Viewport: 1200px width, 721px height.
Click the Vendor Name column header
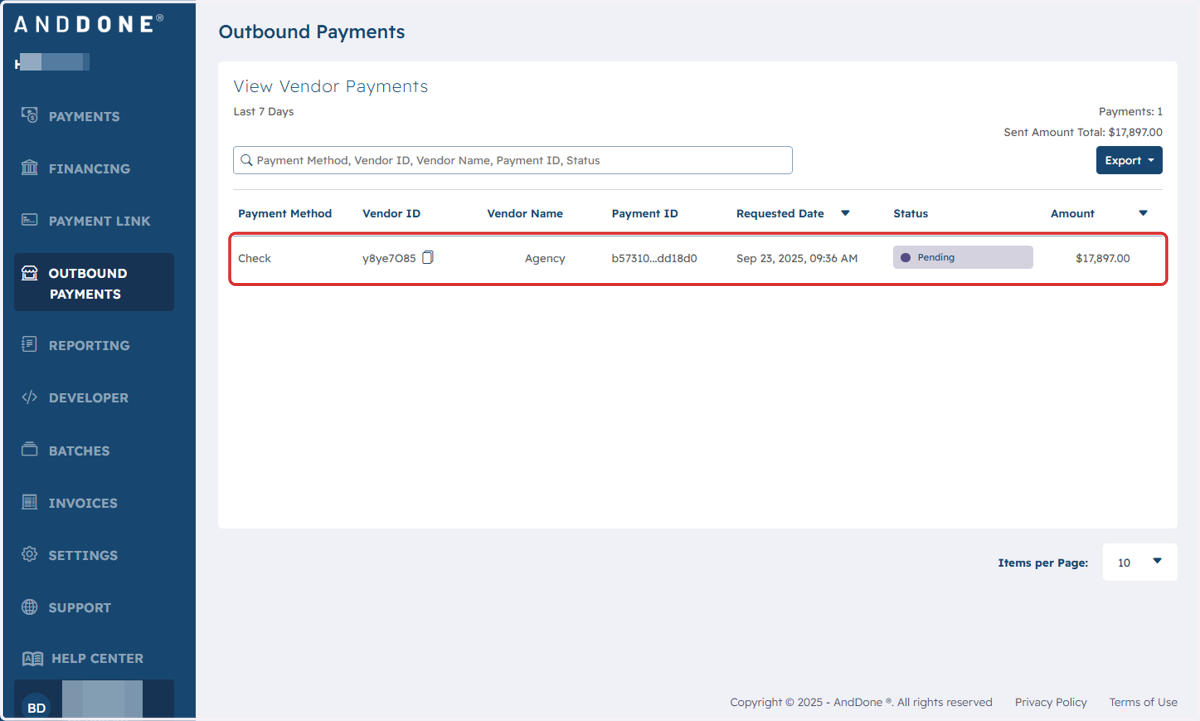[x=525, y=213]
